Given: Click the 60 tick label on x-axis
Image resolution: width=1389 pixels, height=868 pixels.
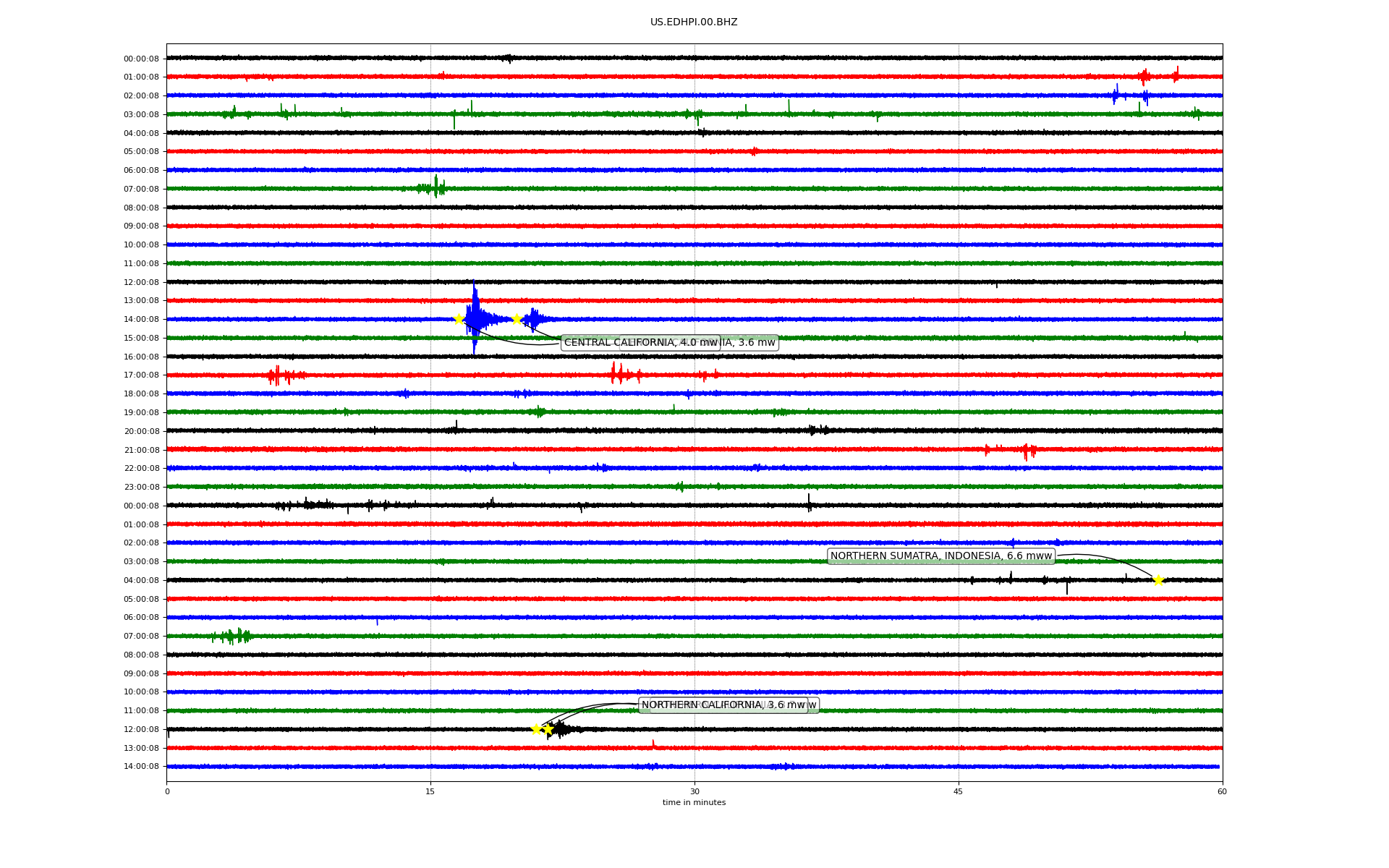Looking at the screenshot, I should (1222, 791).
